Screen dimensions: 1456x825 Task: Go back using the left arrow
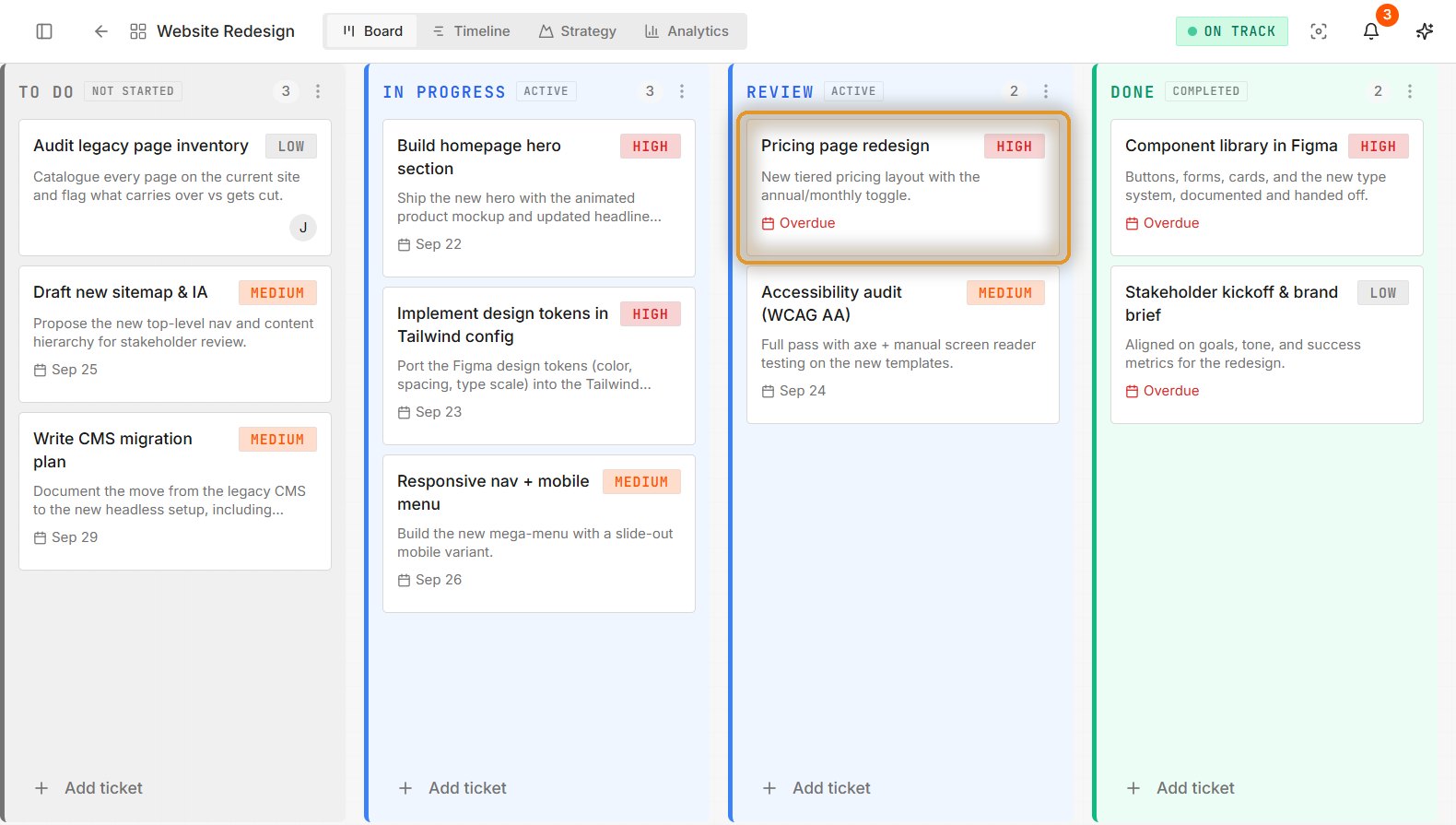[x=101, y=31]
